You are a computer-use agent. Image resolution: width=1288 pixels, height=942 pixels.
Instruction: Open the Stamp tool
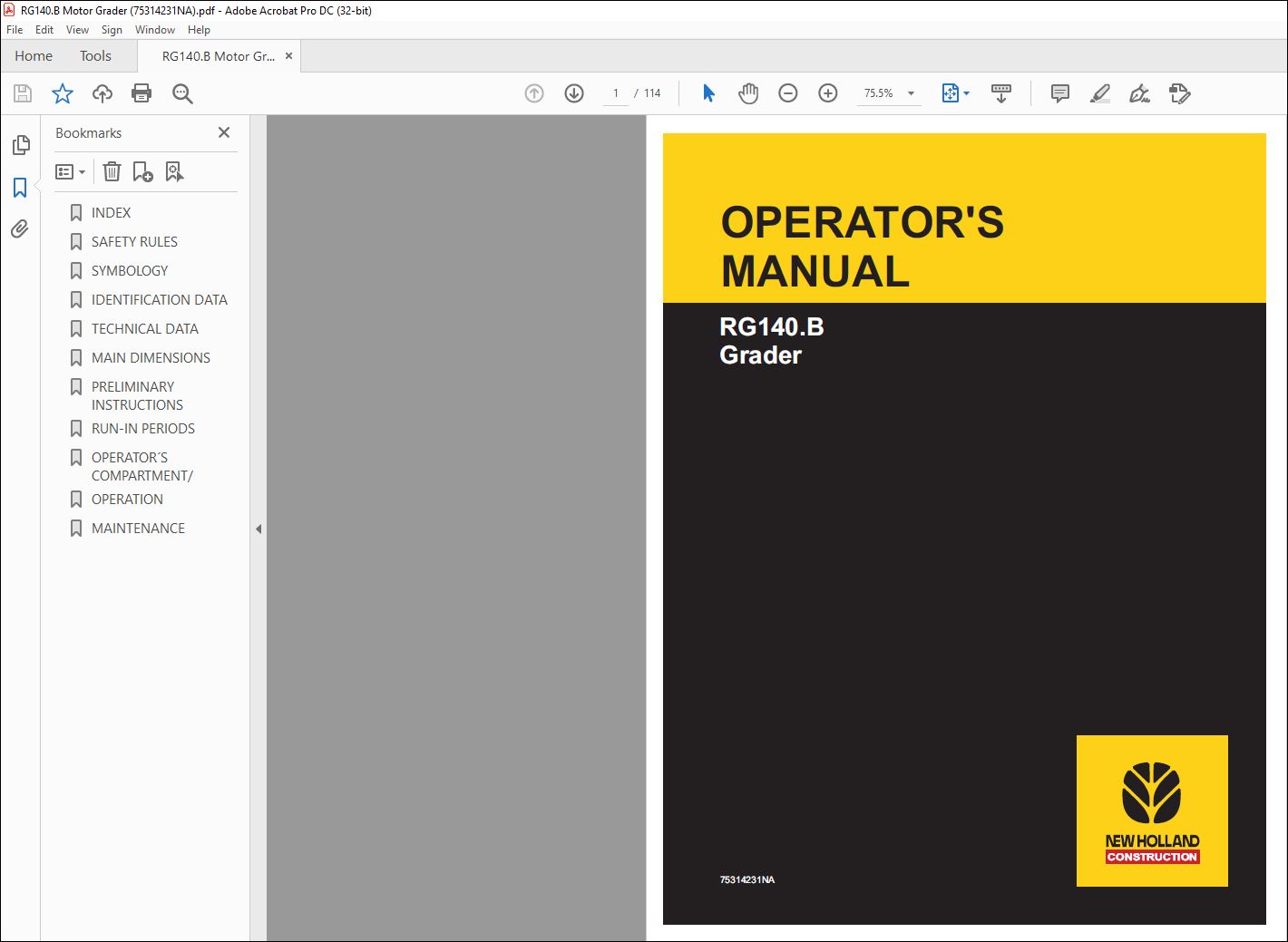pos(1179,93)
